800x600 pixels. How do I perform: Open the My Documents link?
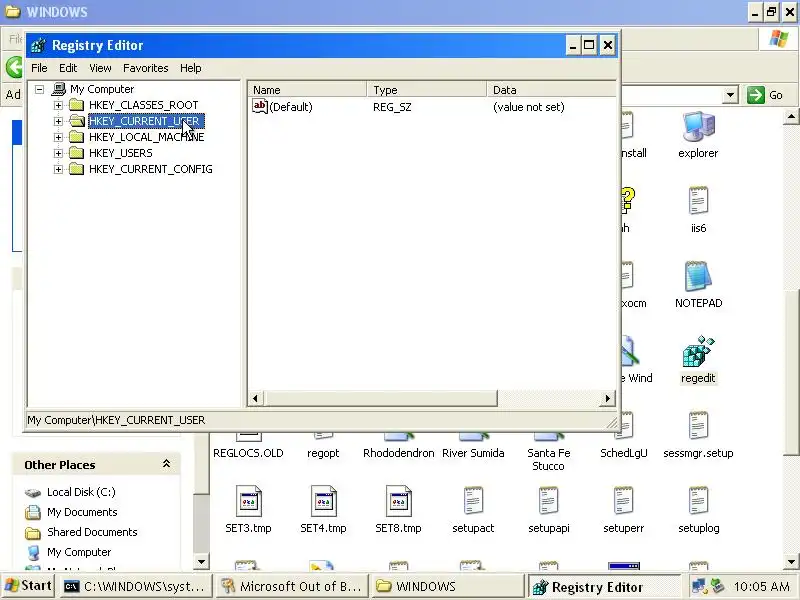tap(82, 512)
